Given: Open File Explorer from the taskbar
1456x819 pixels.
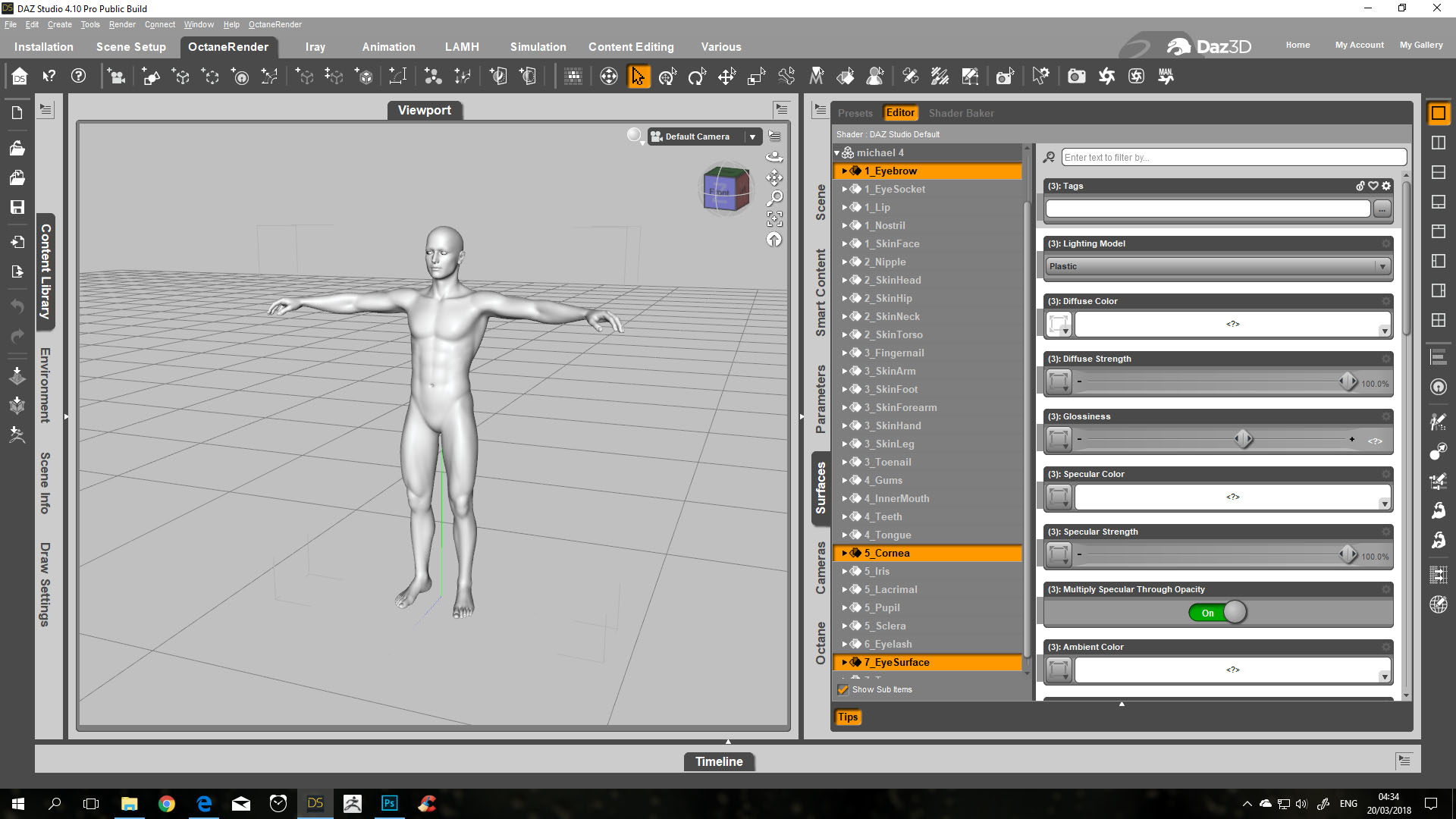Looking at the screenshot, I should pos(130,804).
